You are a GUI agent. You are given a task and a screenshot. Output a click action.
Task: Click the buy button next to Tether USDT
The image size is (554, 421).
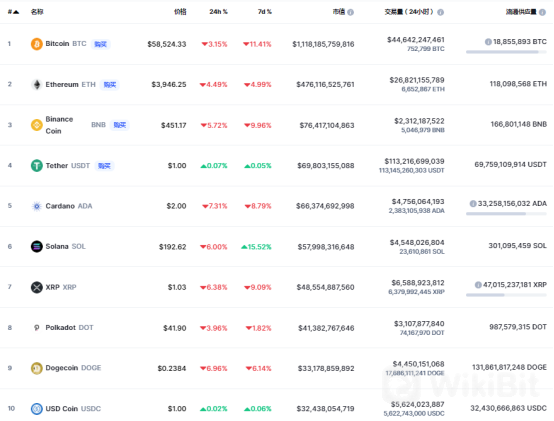tap(104, 166)
